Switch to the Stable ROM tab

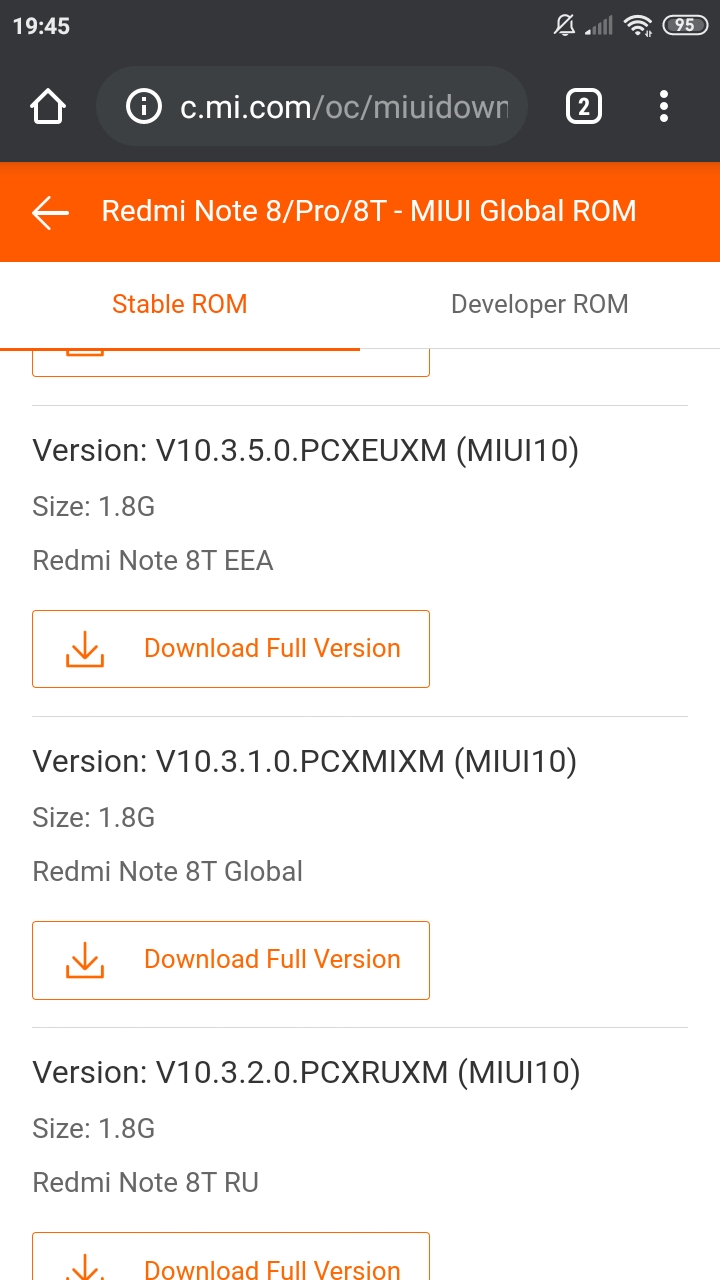pyautogui.click(x=180, y=304)
